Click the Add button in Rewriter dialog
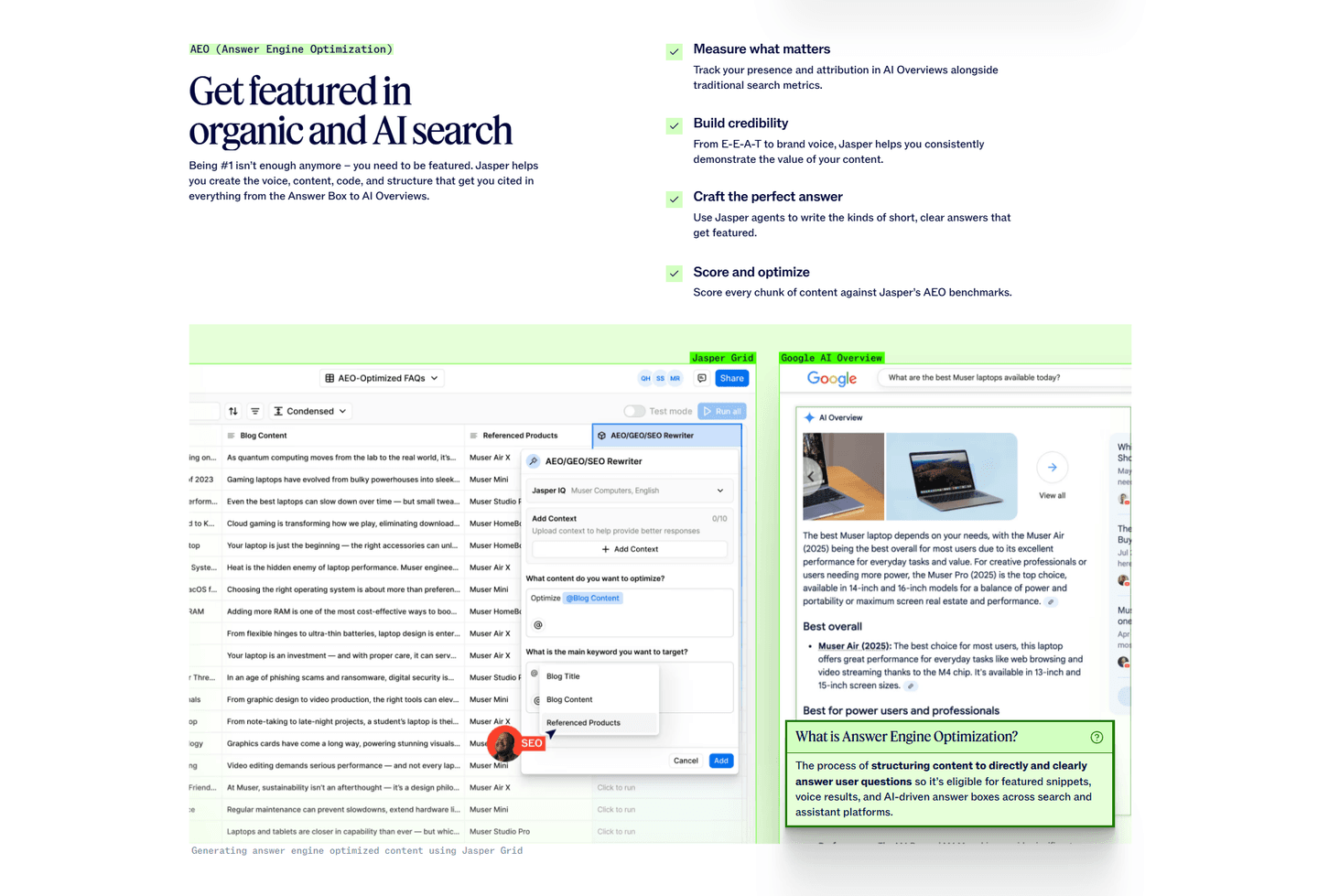Screen dimensions: 1318x896 721,761
